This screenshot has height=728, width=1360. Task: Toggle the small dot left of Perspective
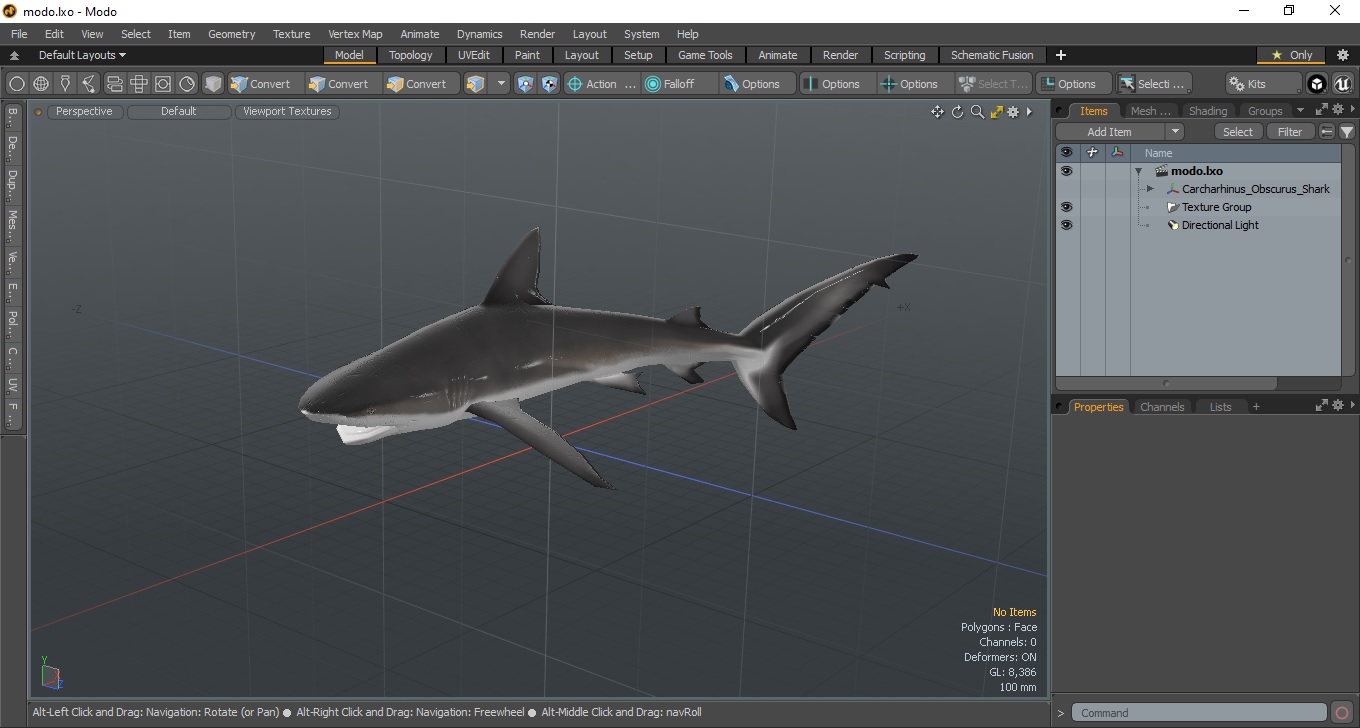point(39,112)
